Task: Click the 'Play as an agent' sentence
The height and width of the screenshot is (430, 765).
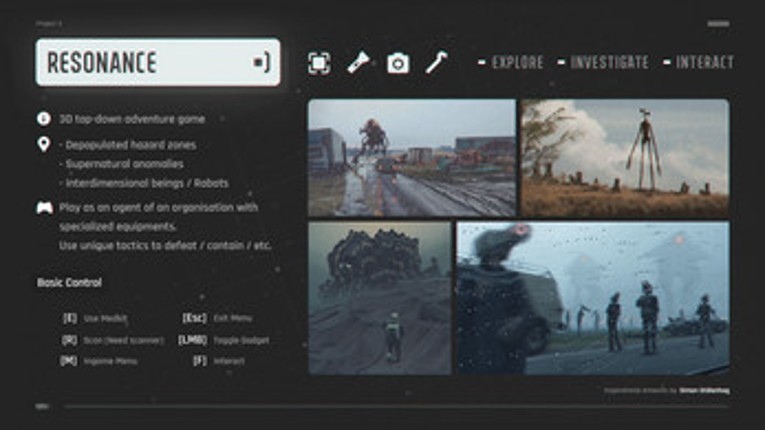Action: pyautogui.click(x=159, y=207)
